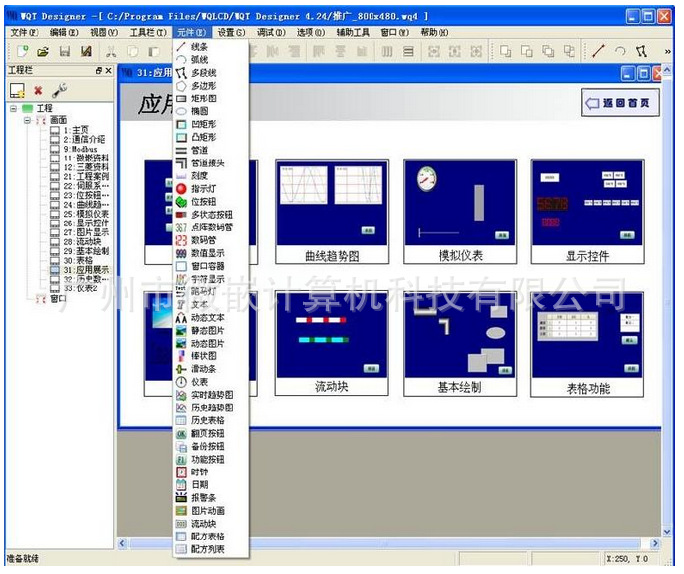684x574 pixels.
Task: Select the polyline tool in top-right toolbar
Action: tap(641, 52)
